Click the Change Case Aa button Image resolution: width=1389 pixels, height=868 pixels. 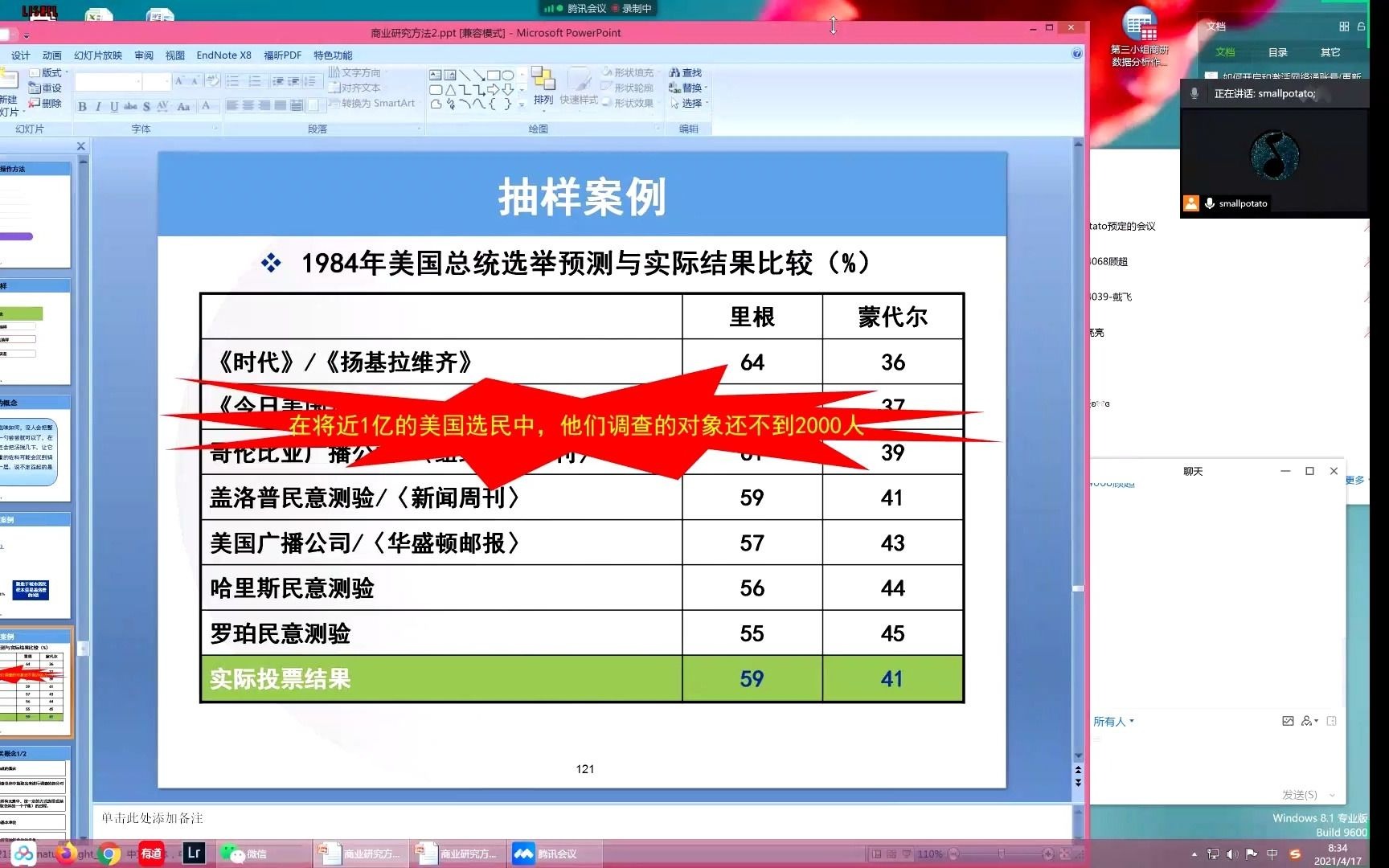[x=183, y=106]
